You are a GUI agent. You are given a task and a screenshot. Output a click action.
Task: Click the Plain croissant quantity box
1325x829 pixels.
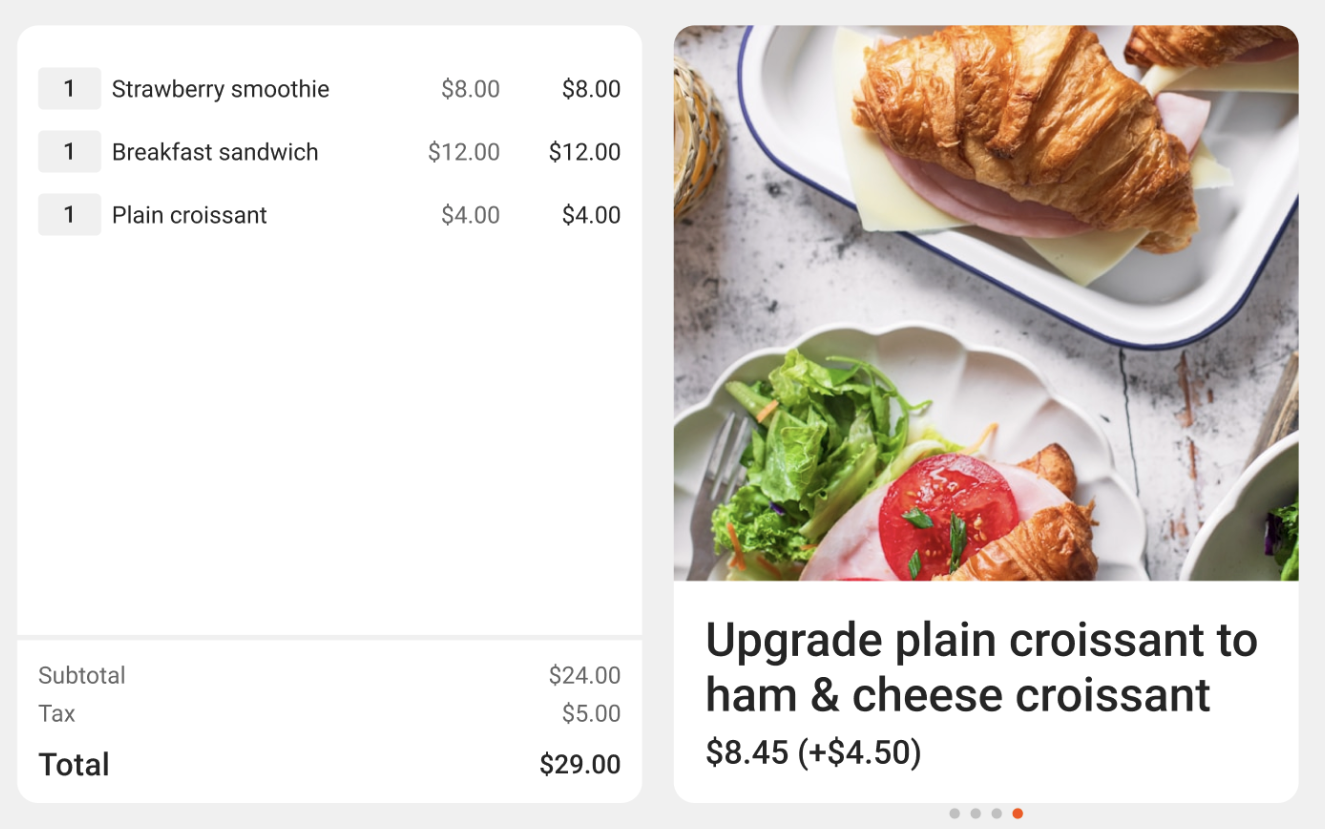pos(69,215)
